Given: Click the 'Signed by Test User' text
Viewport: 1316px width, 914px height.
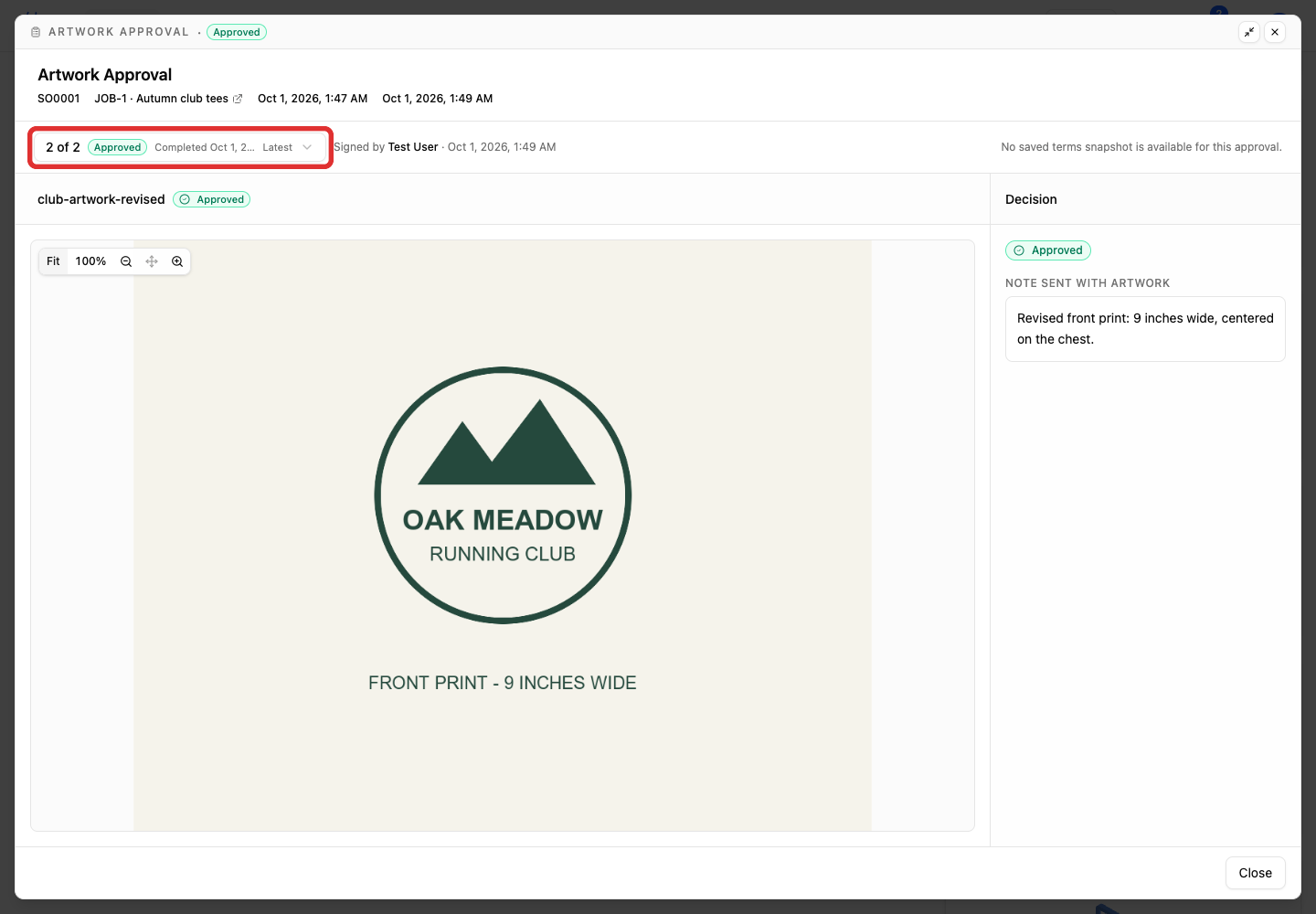Looking at the screenshot, I should [x=386, y=147].
